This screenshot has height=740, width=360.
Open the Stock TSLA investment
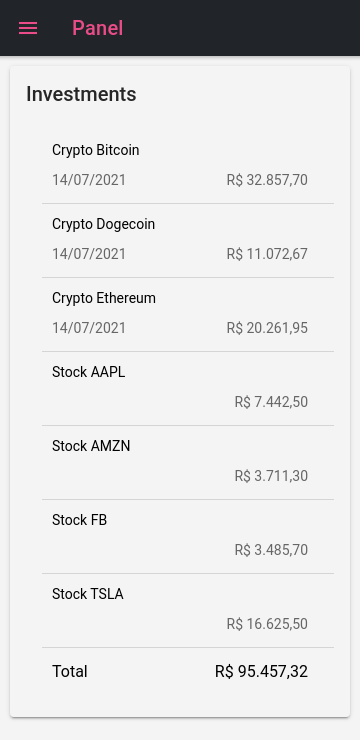(x=188, y=611)
